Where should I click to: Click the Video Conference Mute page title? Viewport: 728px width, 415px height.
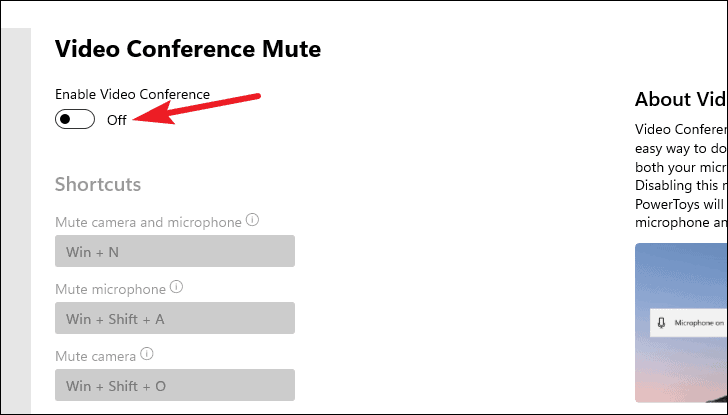pyautogui.click(x=188, y=49)
